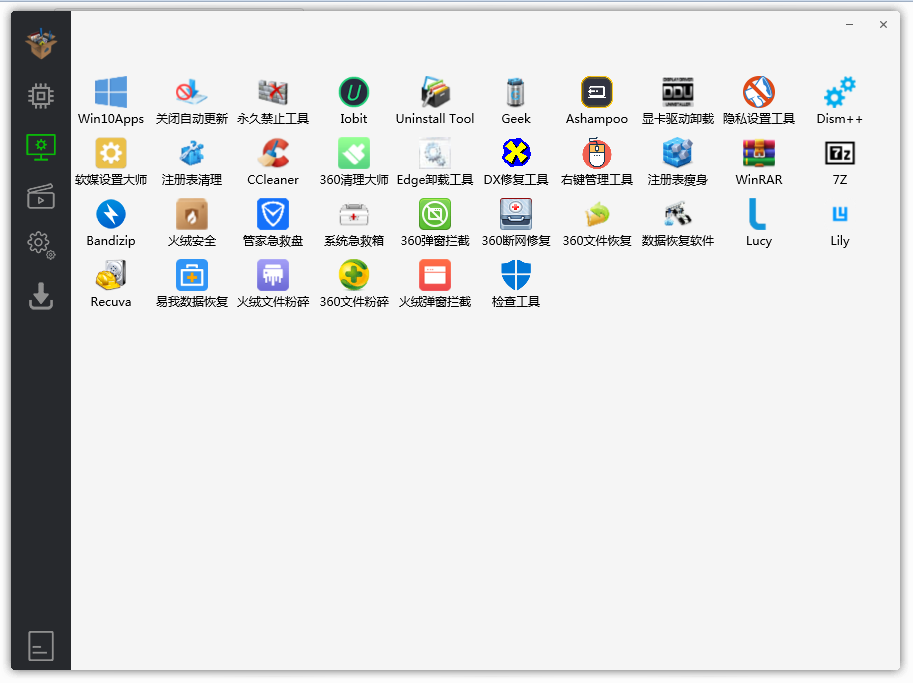Screen dimensions: 913x683
Task: Switch to the hardware chip sidebar tab
Action: click(41, 96)
